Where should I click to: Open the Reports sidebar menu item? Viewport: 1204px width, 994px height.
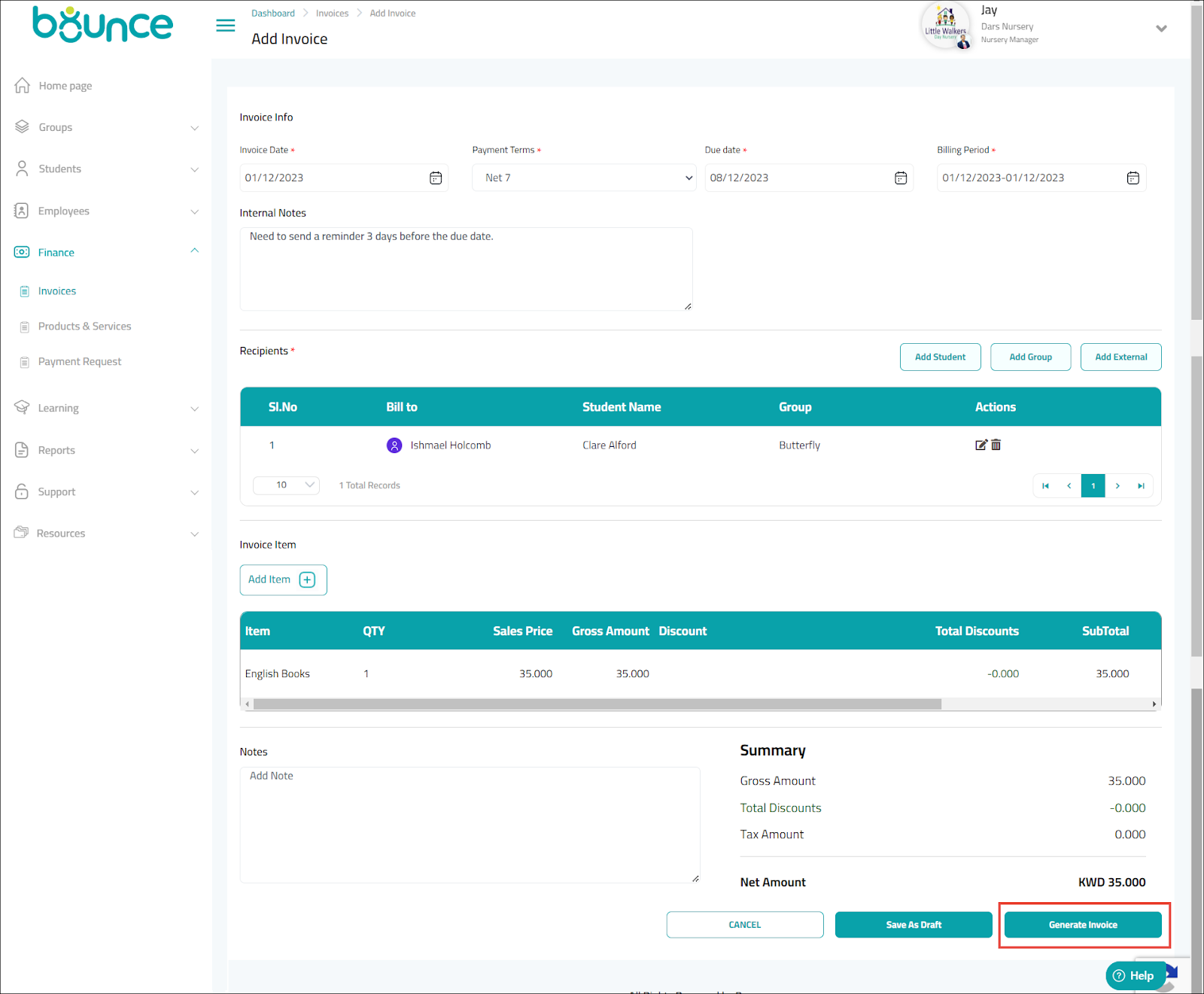(56, 450)
